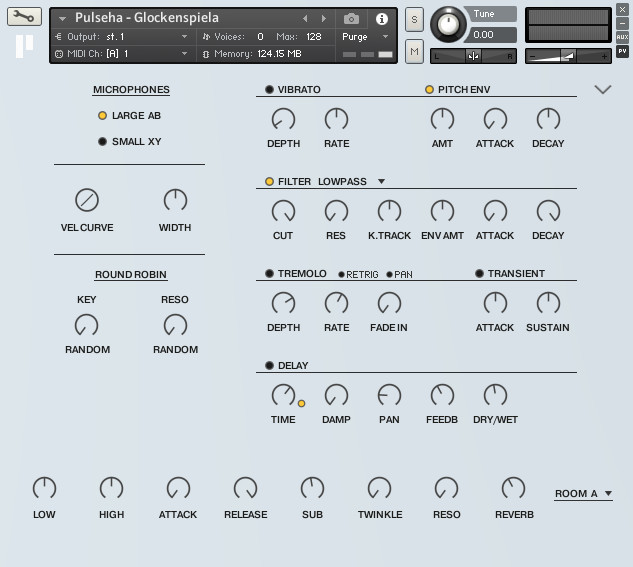Screen dimensions: 633x567
Task: Open the MIDI Ch dropdown
Action: tap(184, 54)
